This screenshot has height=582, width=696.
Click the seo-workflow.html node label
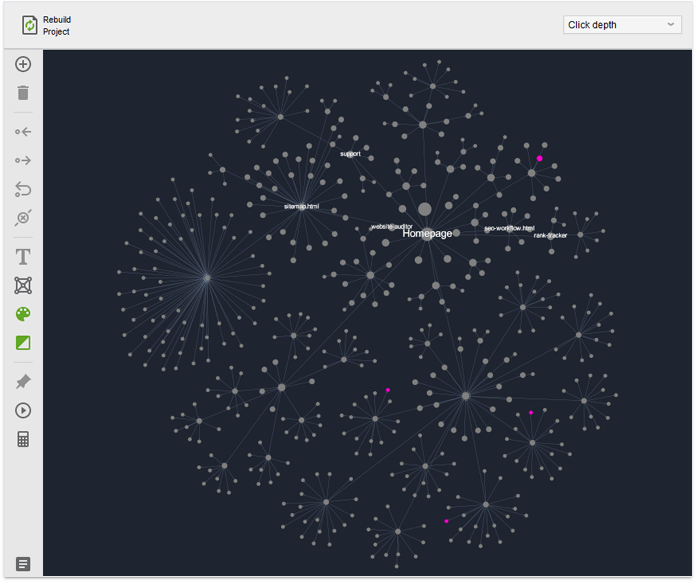click(x=509, y=228)
